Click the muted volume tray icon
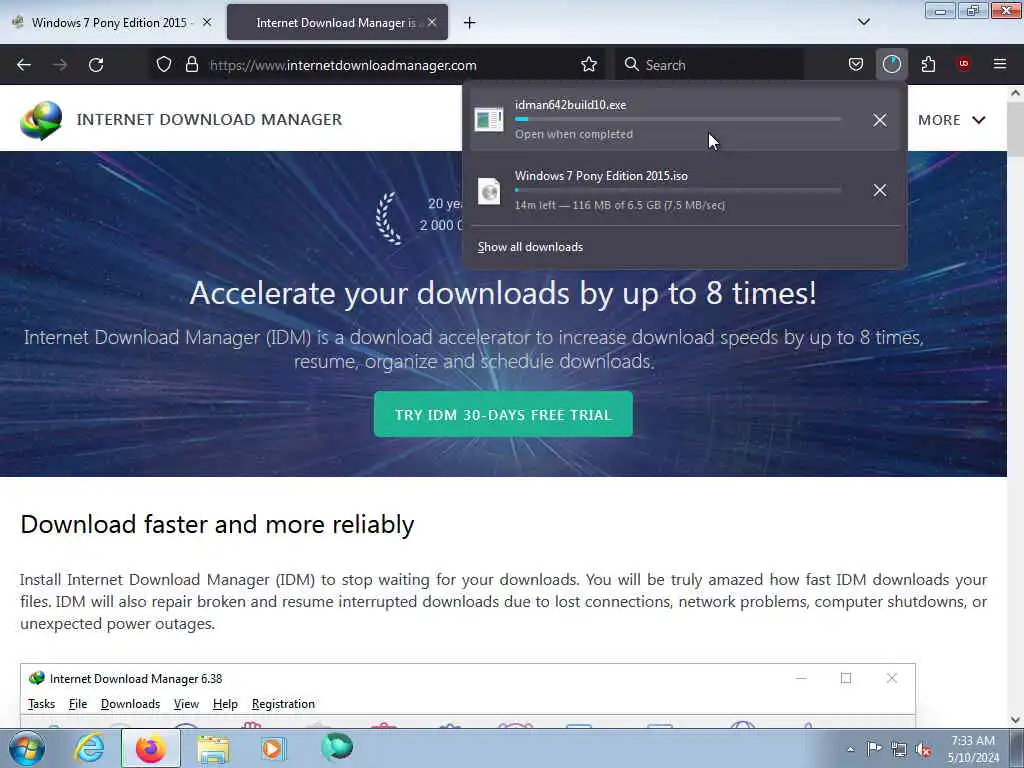 click(x=923, y=750)
